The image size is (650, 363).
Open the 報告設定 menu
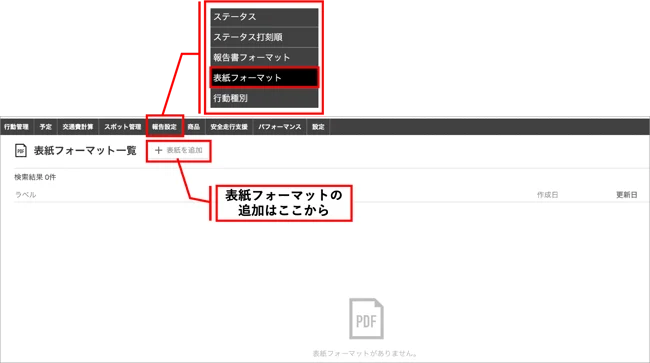(164, 127)
